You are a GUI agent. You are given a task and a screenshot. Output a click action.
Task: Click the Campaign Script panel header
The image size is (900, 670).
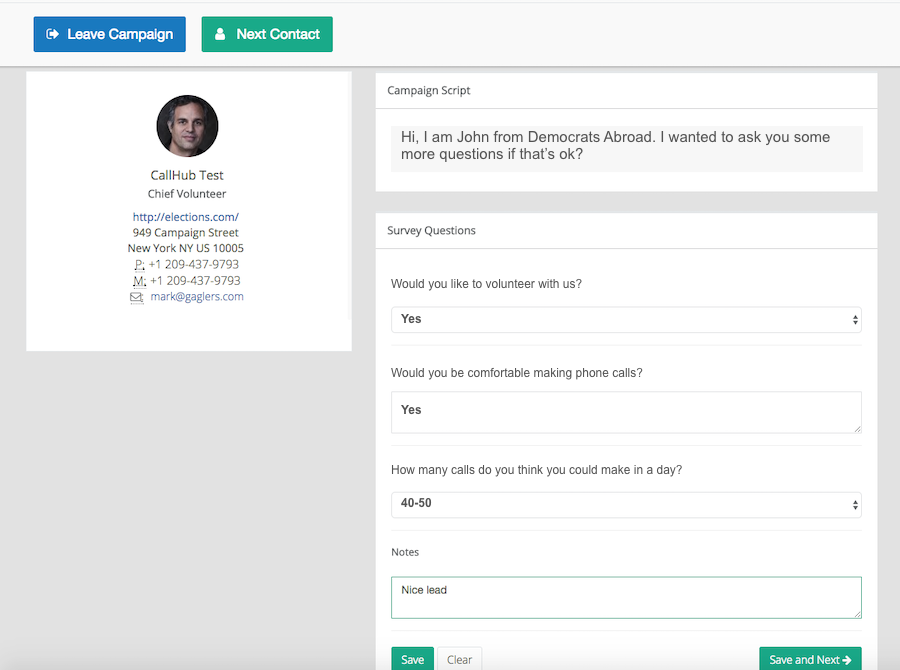pos(626,91)
